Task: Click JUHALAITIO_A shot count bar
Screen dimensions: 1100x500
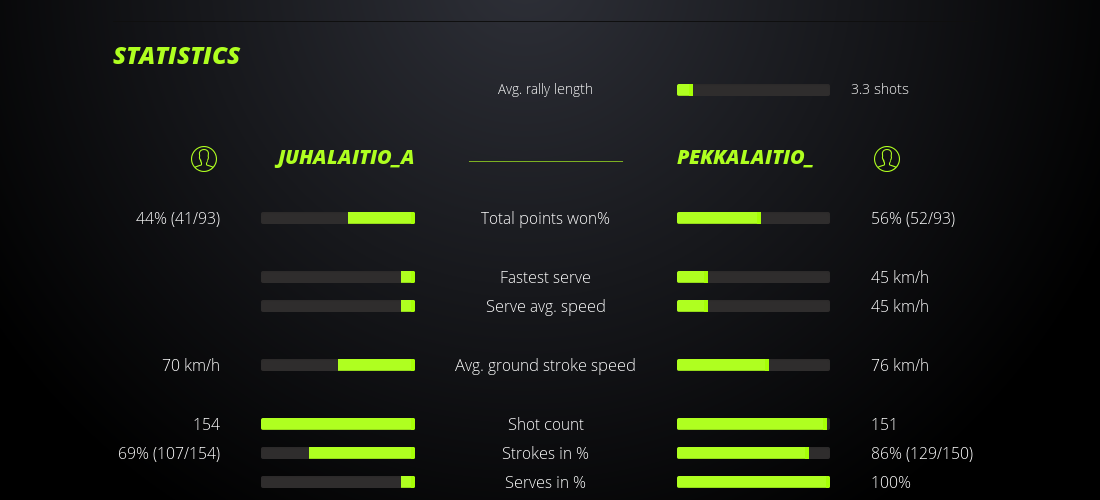Action: (338, 424)
